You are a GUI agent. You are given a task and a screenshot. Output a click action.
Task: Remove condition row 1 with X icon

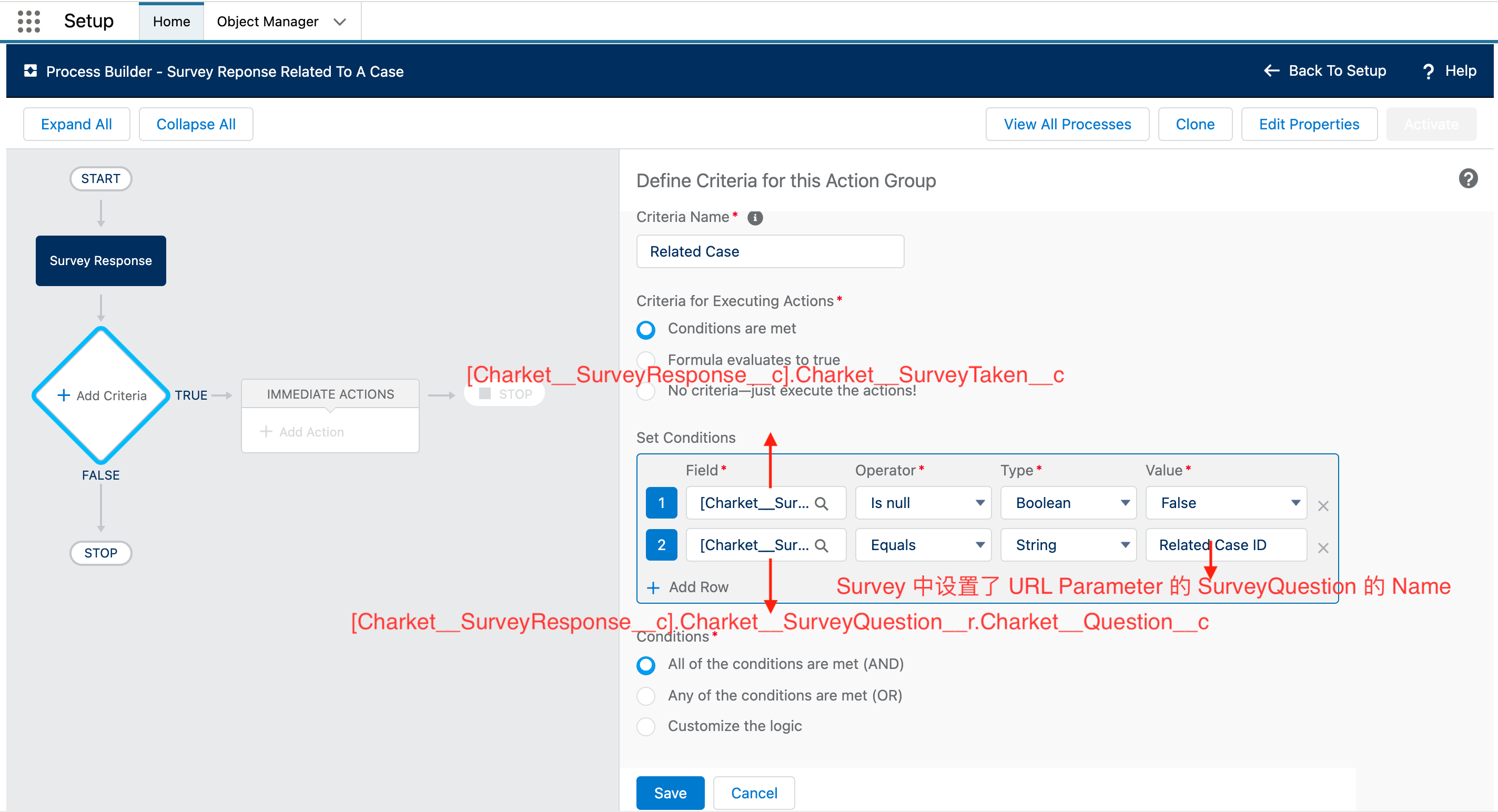pyautogui.click(x=1323, y=506)
